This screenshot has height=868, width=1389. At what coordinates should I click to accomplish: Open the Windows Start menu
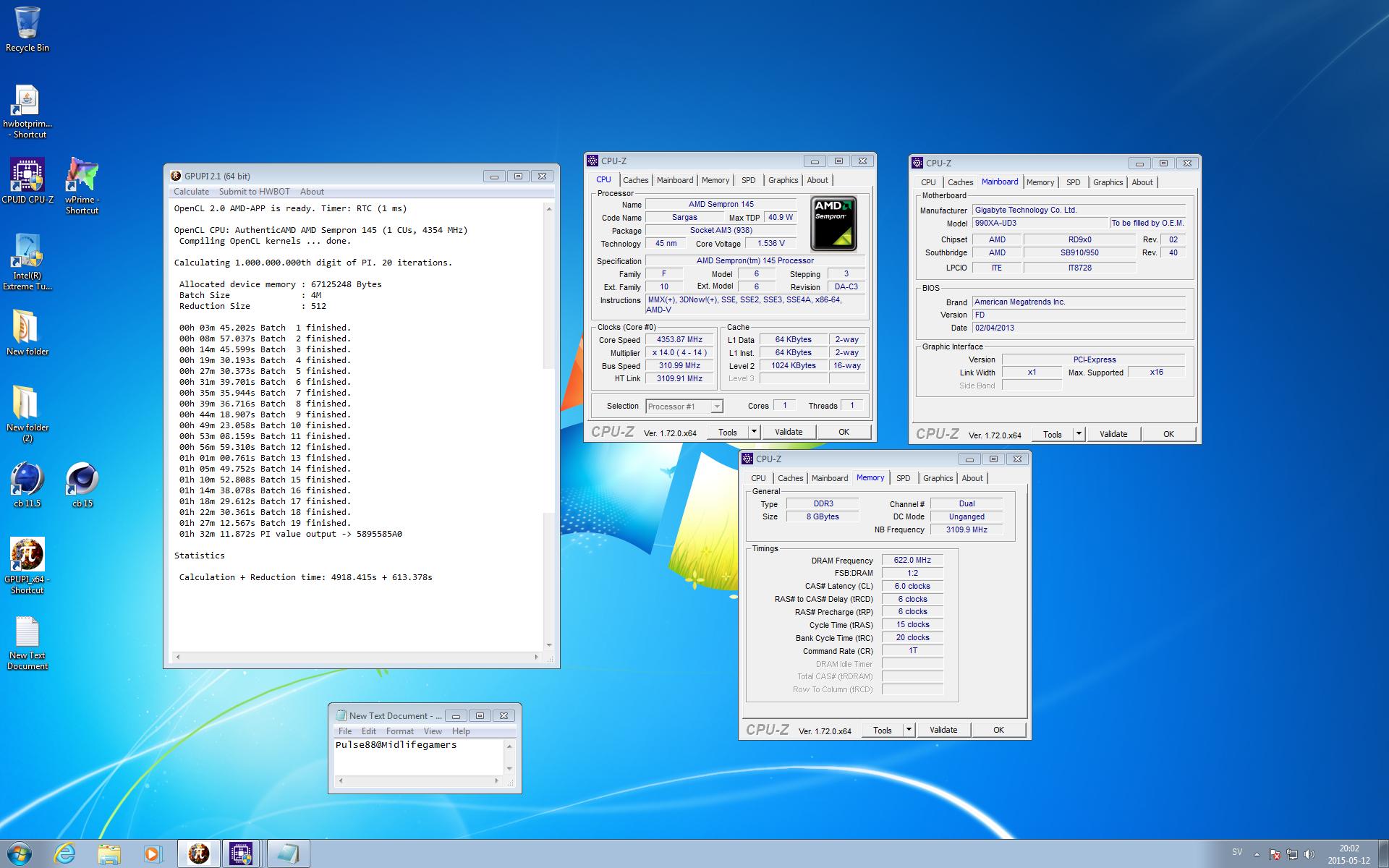click(20, 854)
